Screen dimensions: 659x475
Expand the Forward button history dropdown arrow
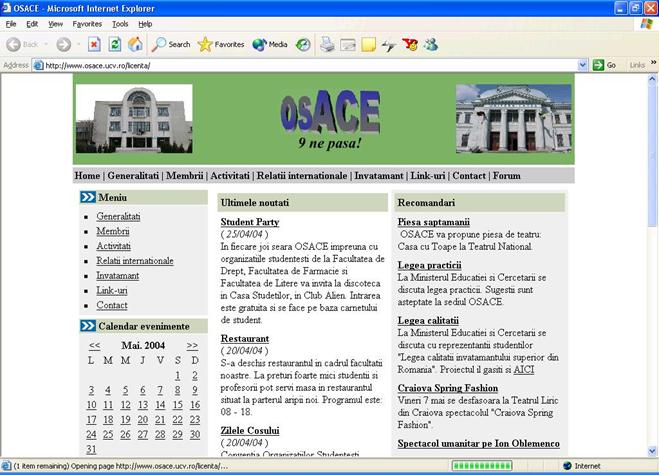tap(78, 44)
